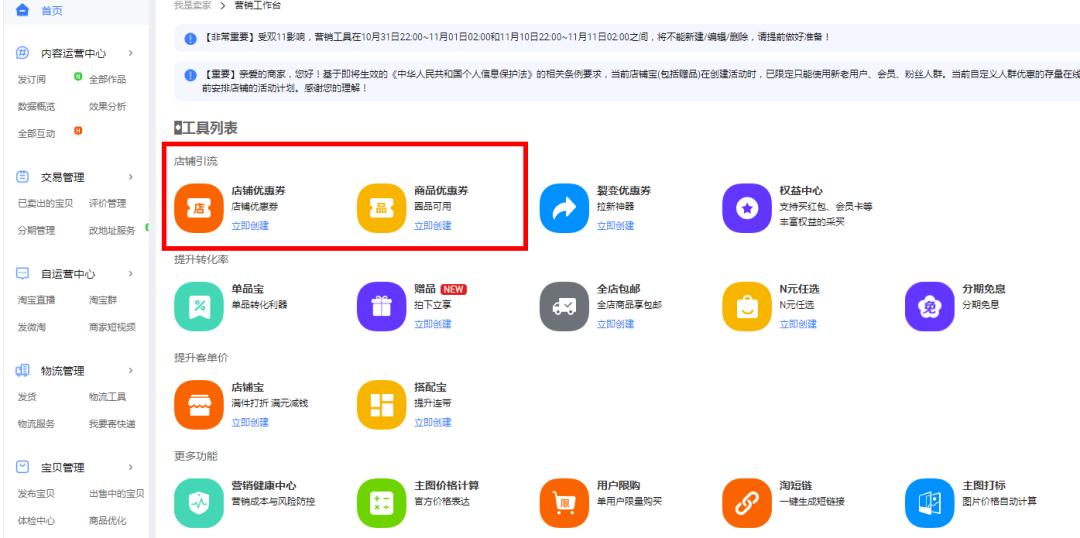Click the 交易管理 section icon
1080x538 pixels.
click(22, 177)
